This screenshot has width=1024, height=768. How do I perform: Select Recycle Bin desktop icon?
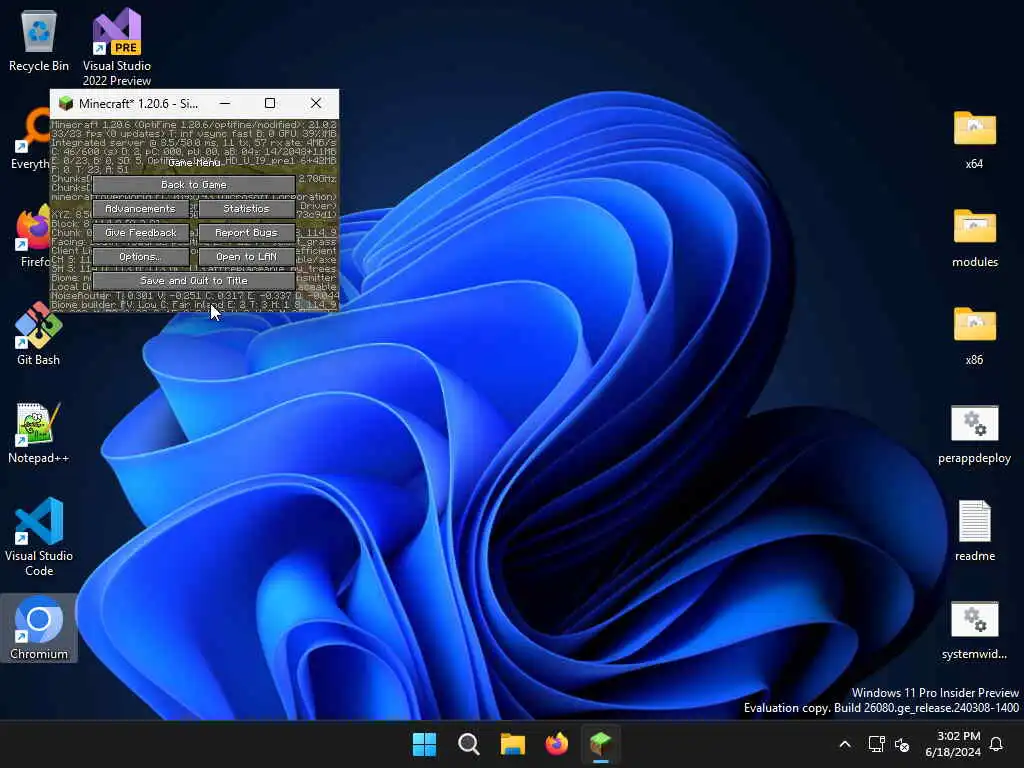pos(39,40)
